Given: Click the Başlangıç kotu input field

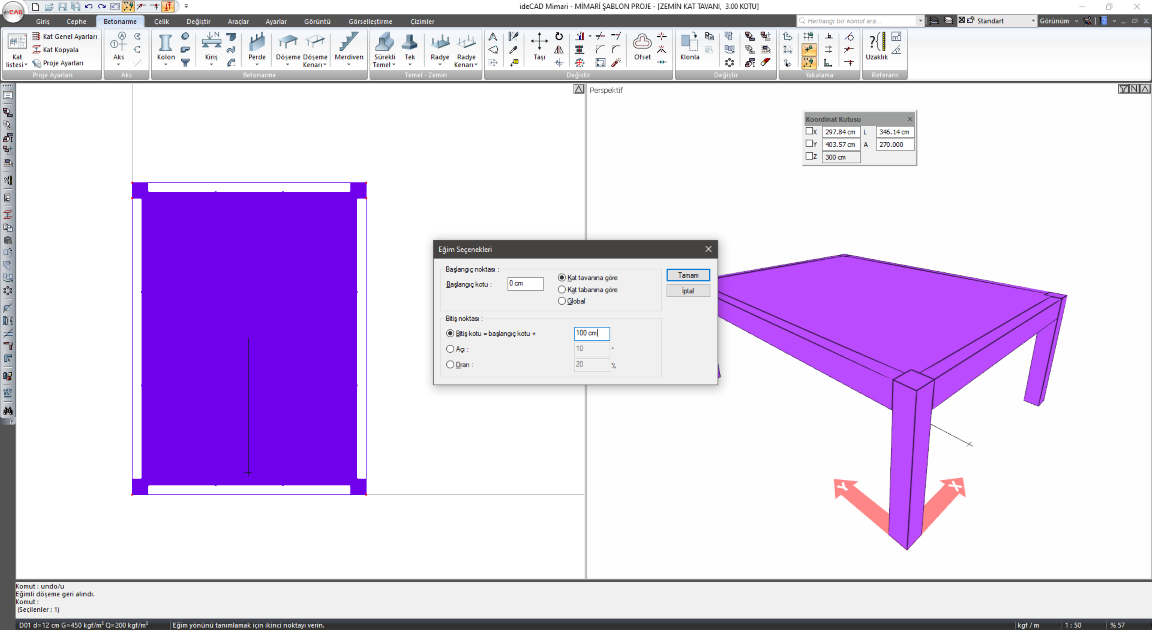Looking at the screenshot, I should point(524,284).
